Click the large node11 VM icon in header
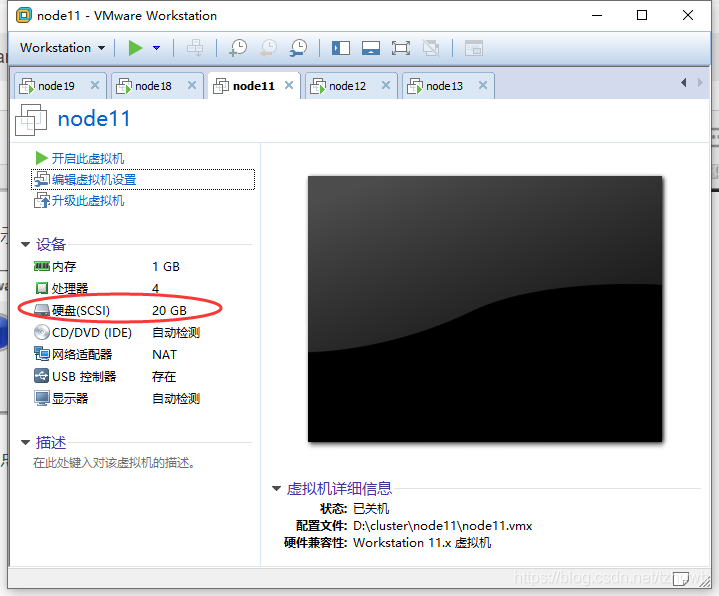Image resolution: width=719 pixels, height=596 pixels. [31, 120]
